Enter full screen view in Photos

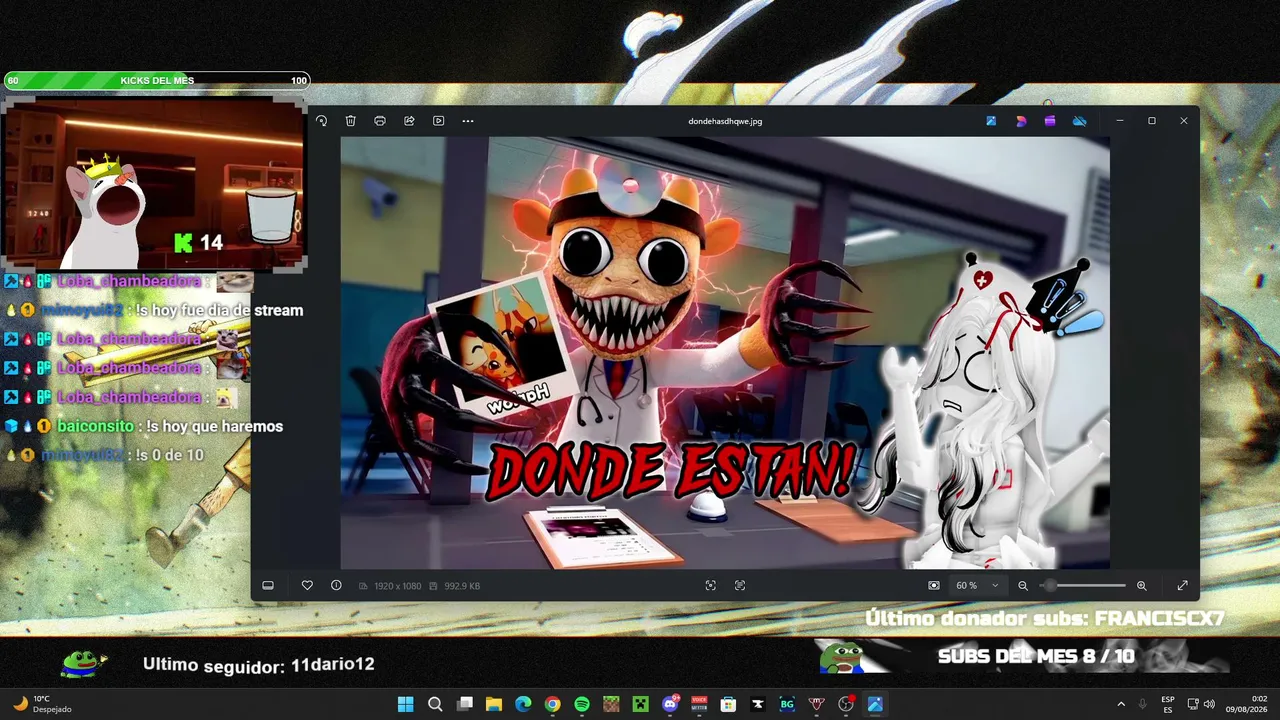click(1182, 586)
